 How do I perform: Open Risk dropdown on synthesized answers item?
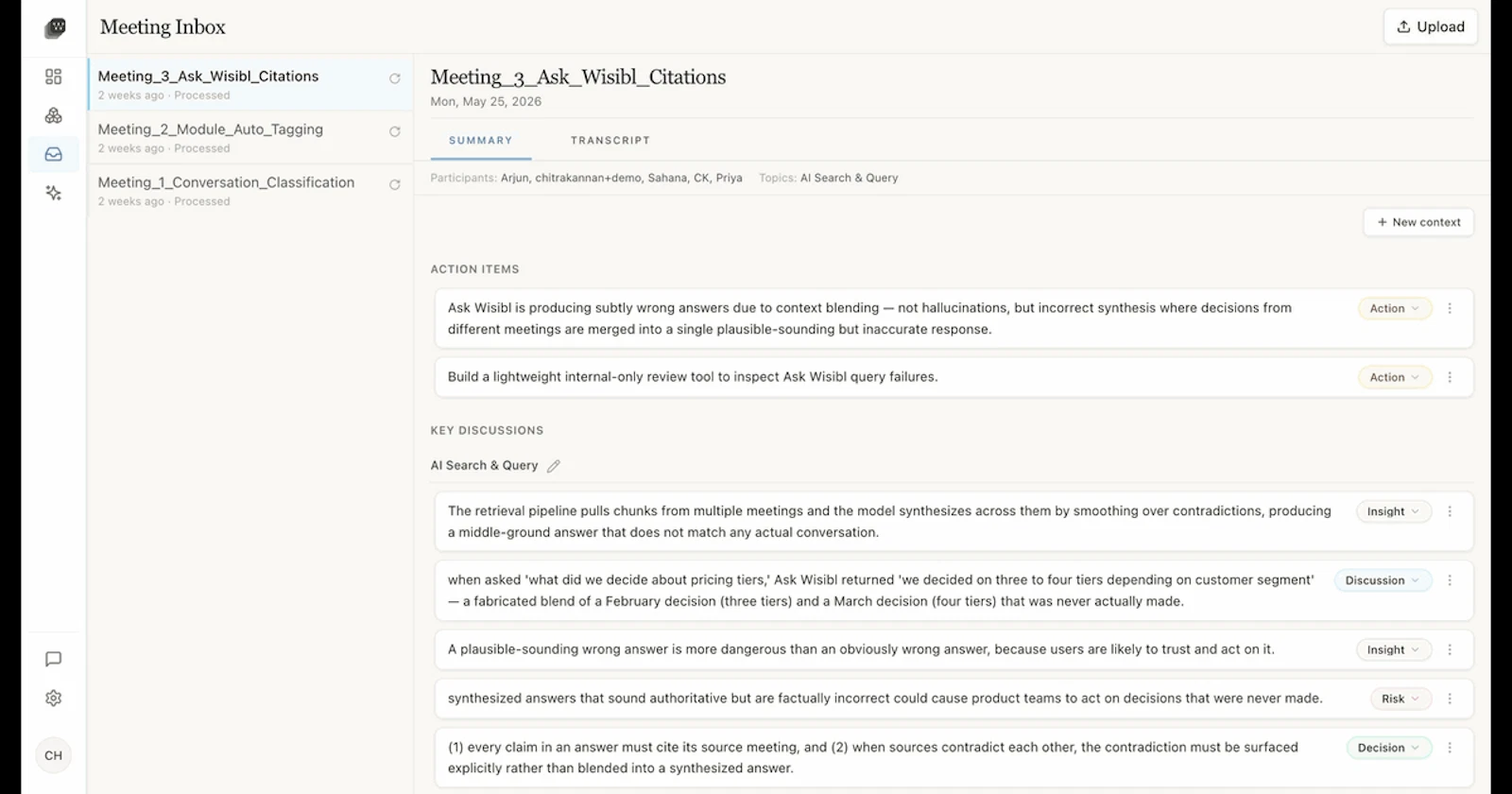[x=1401, y=699]
